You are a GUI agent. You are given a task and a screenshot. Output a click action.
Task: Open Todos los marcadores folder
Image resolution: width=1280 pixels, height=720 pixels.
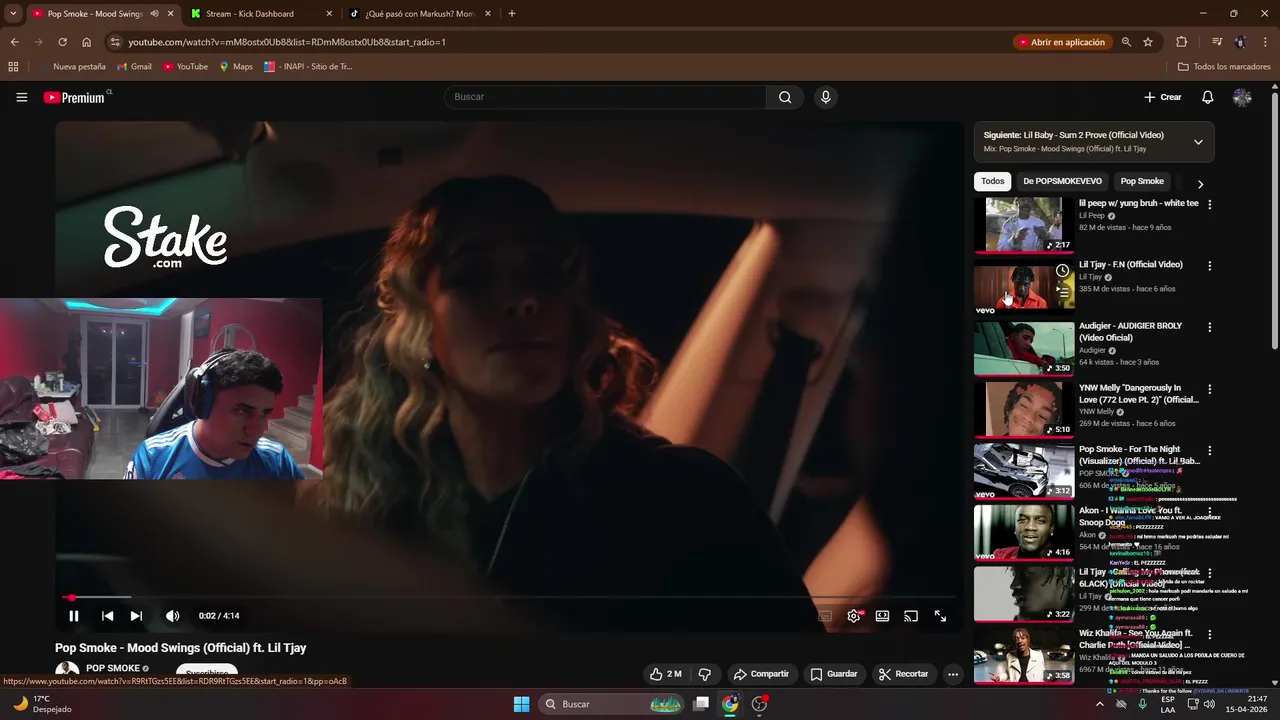point(1224,67)
